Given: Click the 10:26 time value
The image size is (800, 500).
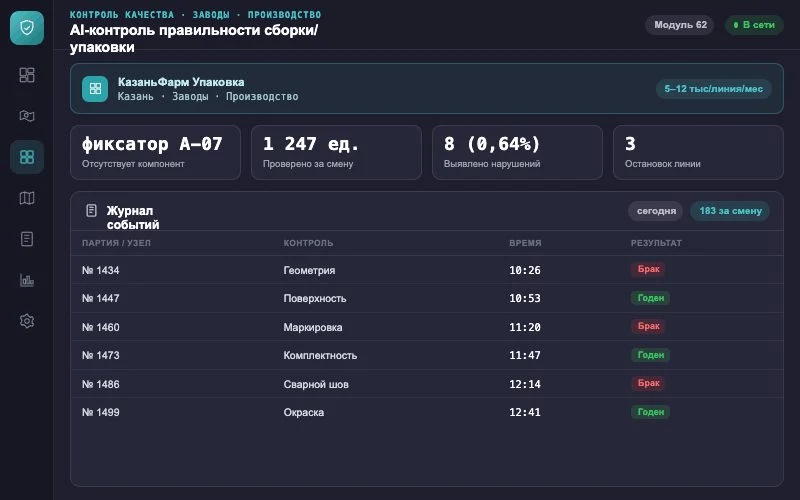Looking at the screenshot, I should click(524, 270).
